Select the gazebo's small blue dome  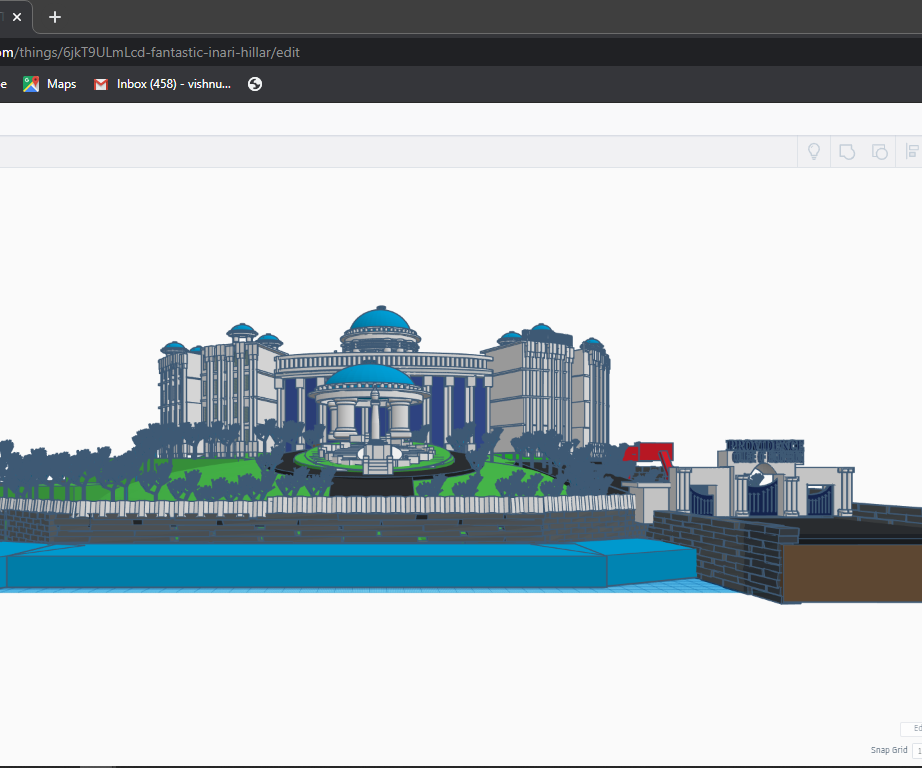[x=369, y=375]
